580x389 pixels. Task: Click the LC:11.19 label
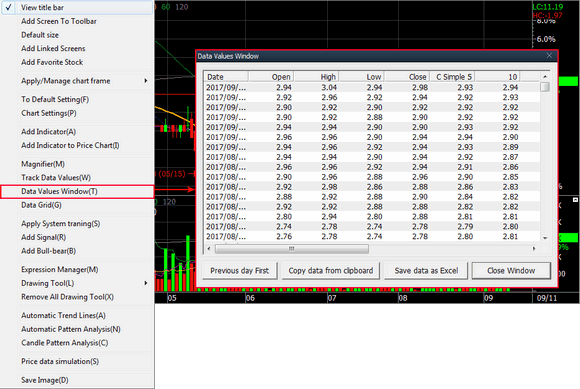pyautogui.click(x=548, y=7)
